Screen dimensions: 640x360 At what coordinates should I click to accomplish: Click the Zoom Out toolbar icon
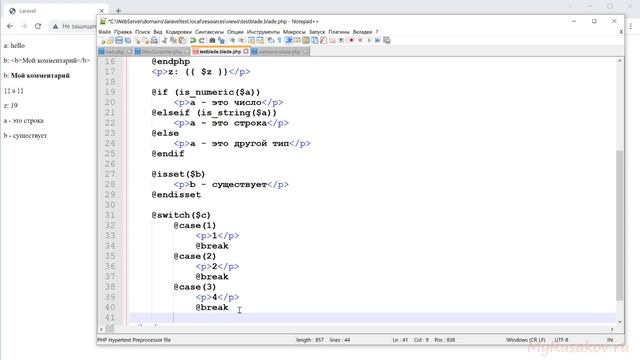point(241,40)
